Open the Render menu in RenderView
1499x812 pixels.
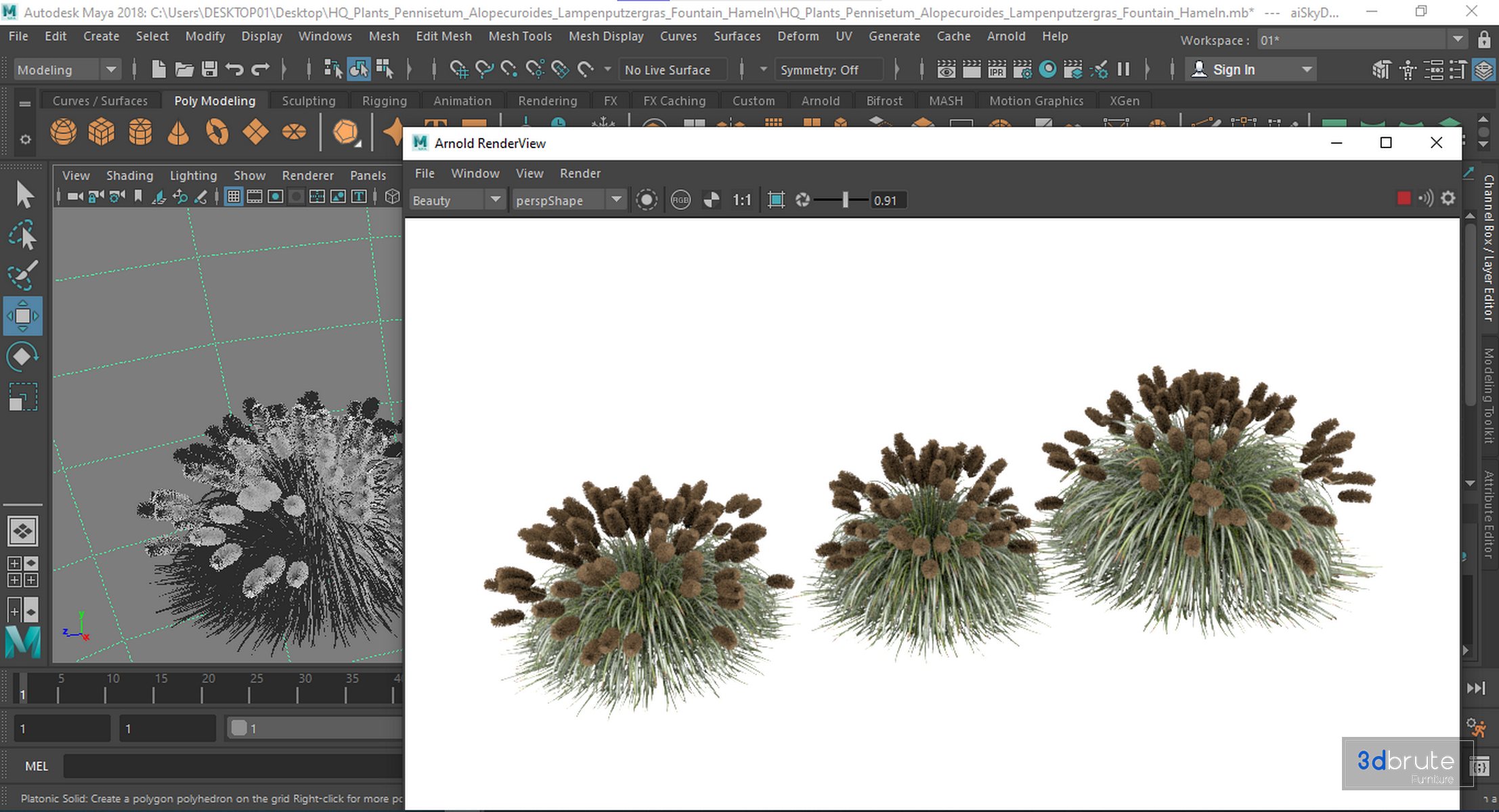580,173
